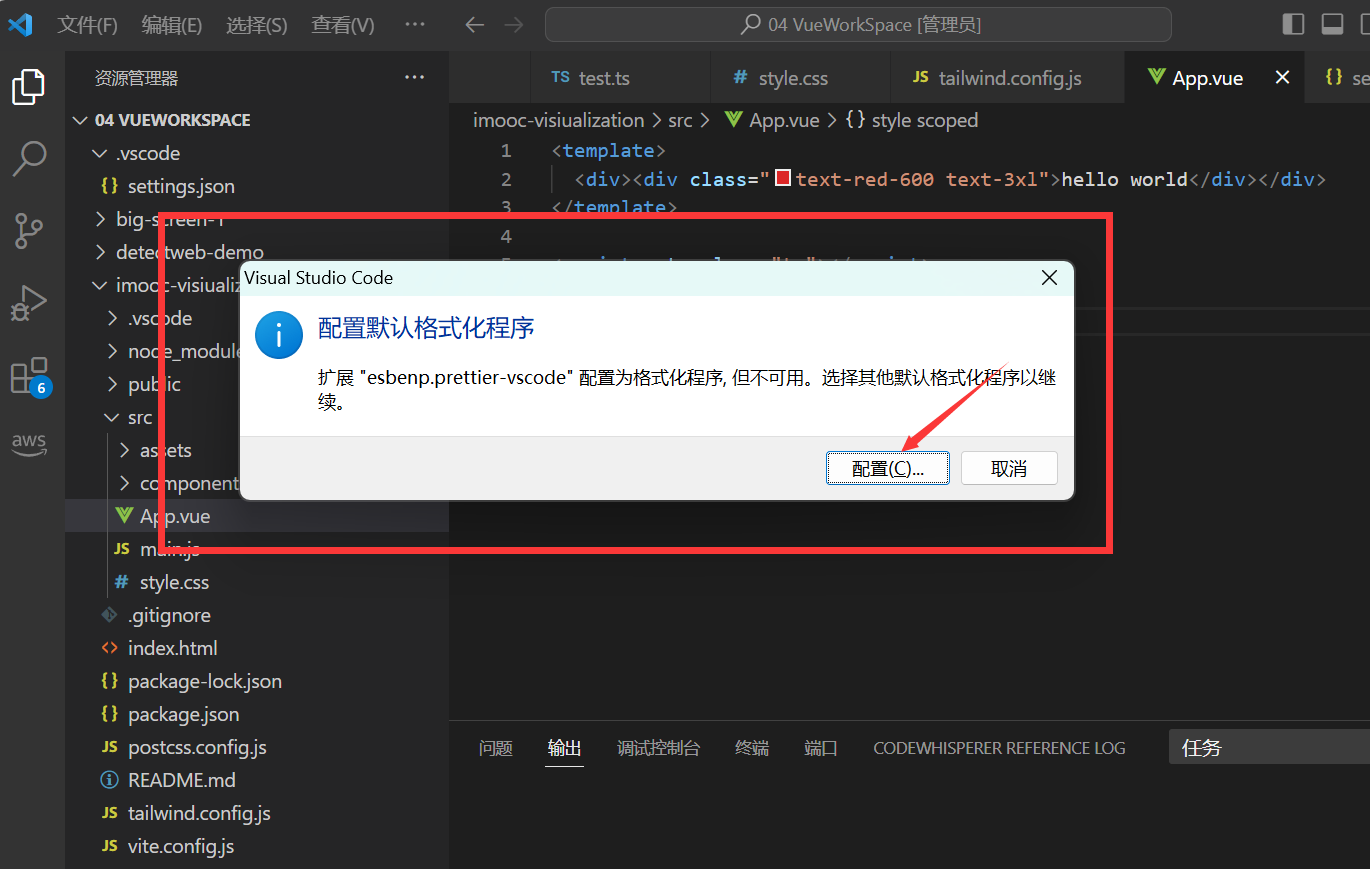Switch to the 终端 panel tab
This screenshot has height=869, width=1370.
coord(752,748)
